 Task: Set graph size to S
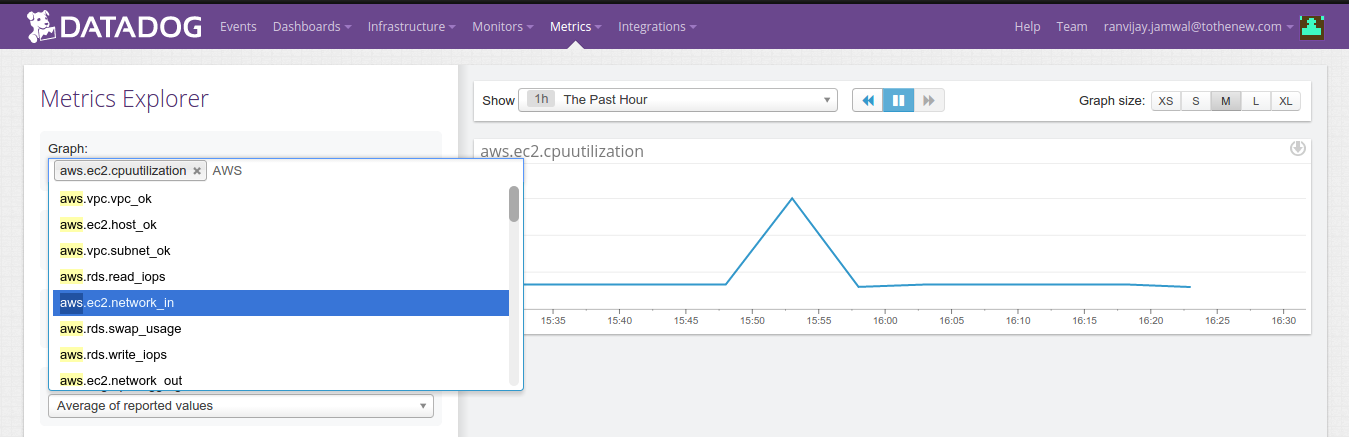tap(1196, 101)
